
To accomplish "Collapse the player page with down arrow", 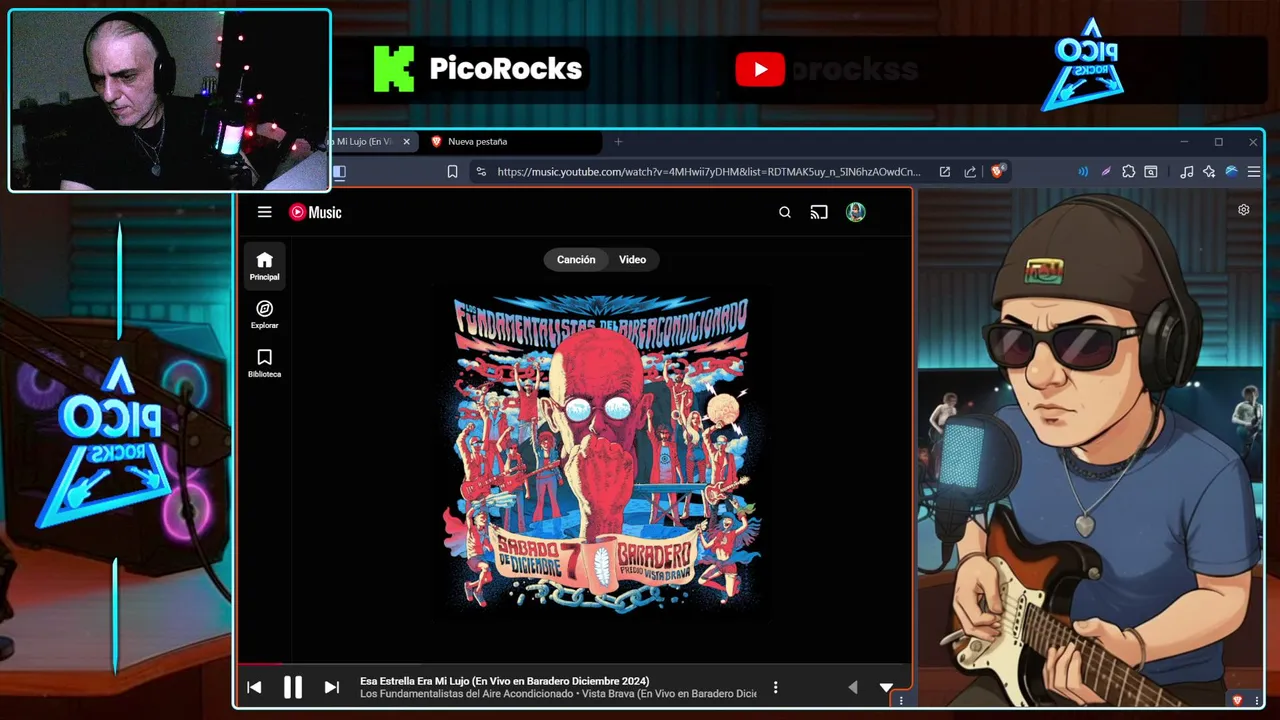I will pos(886,687).
